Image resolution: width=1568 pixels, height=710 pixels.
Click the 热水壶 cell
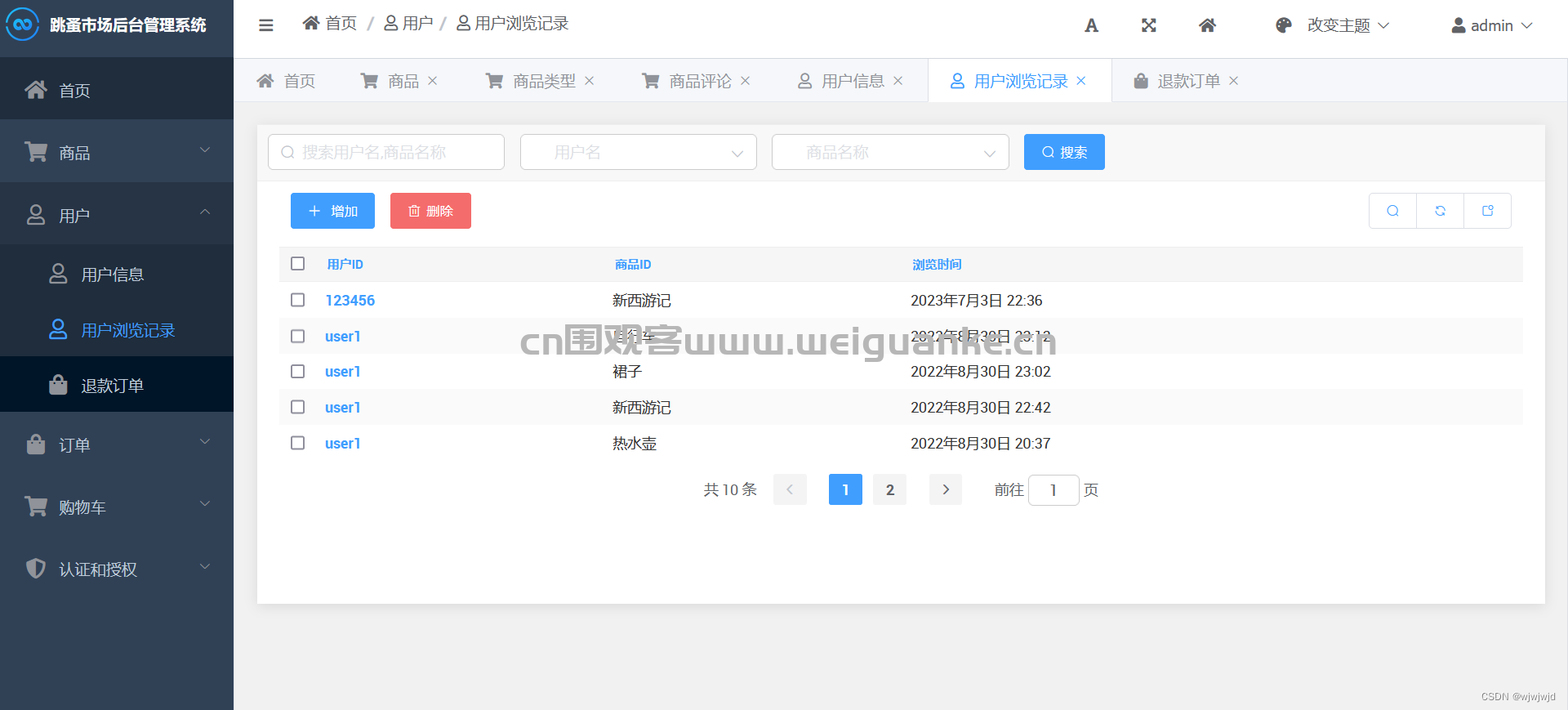635,443
